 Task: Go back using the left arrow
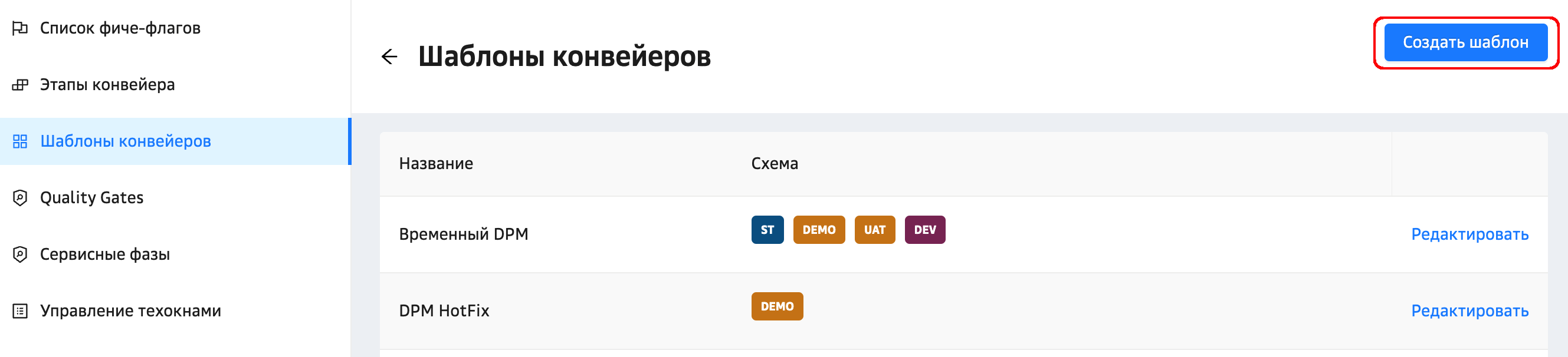click(389, 57)
